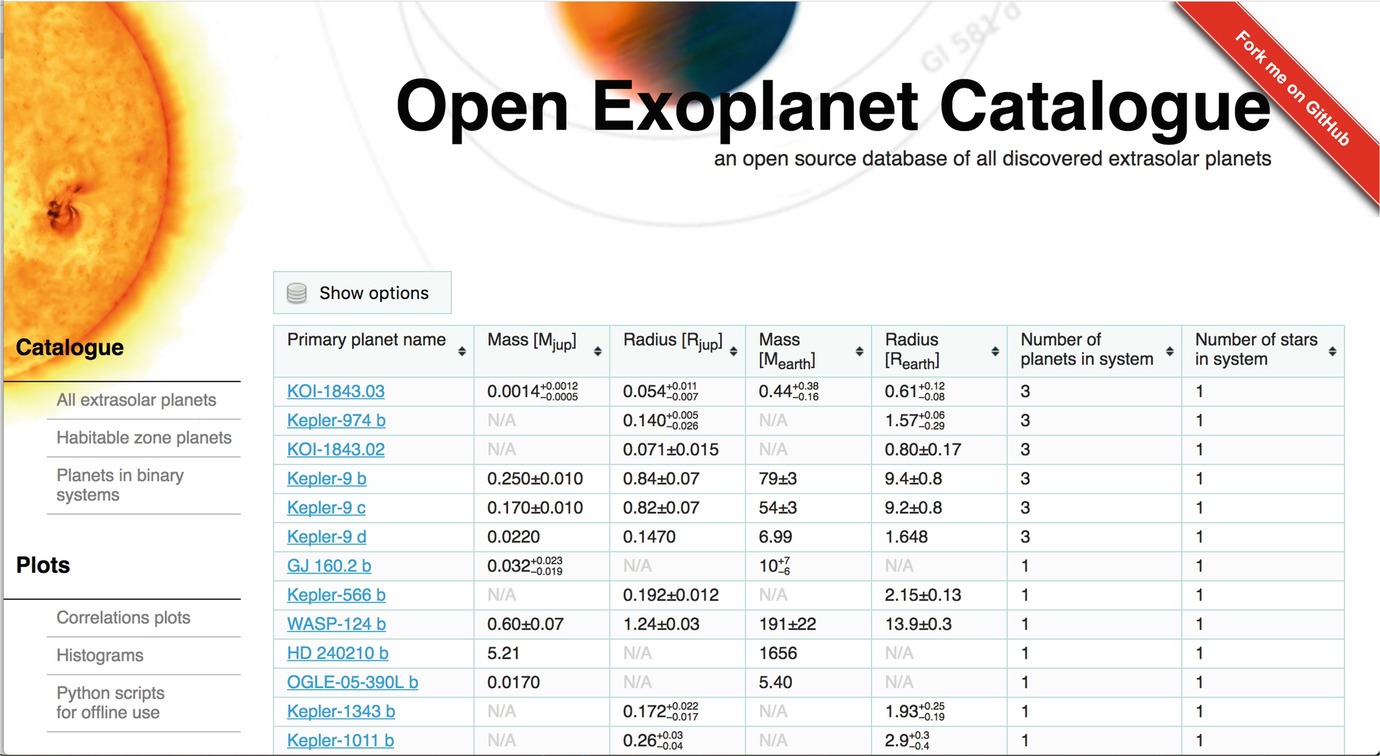Expand the Show options panel
The image size is (1380, 756).
coord(362,292)
